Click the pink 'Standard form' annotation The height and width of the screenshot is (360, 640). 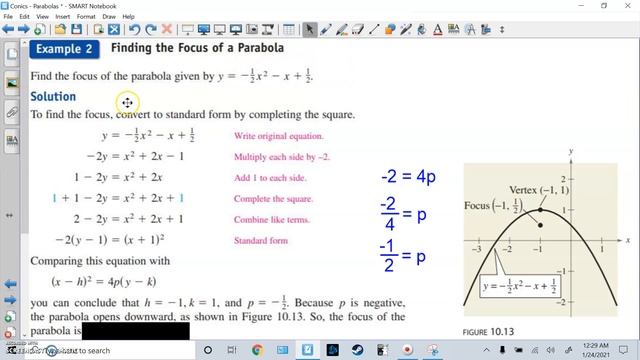coord(261,240)
